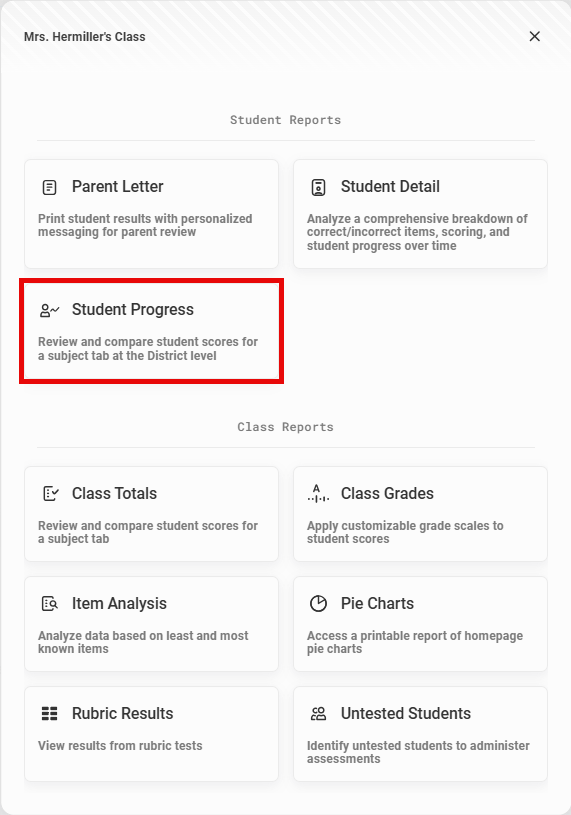This screenshot has width=571, height=815.
Task: Click the Parent Letter document icon
Action: click(49, 187)
